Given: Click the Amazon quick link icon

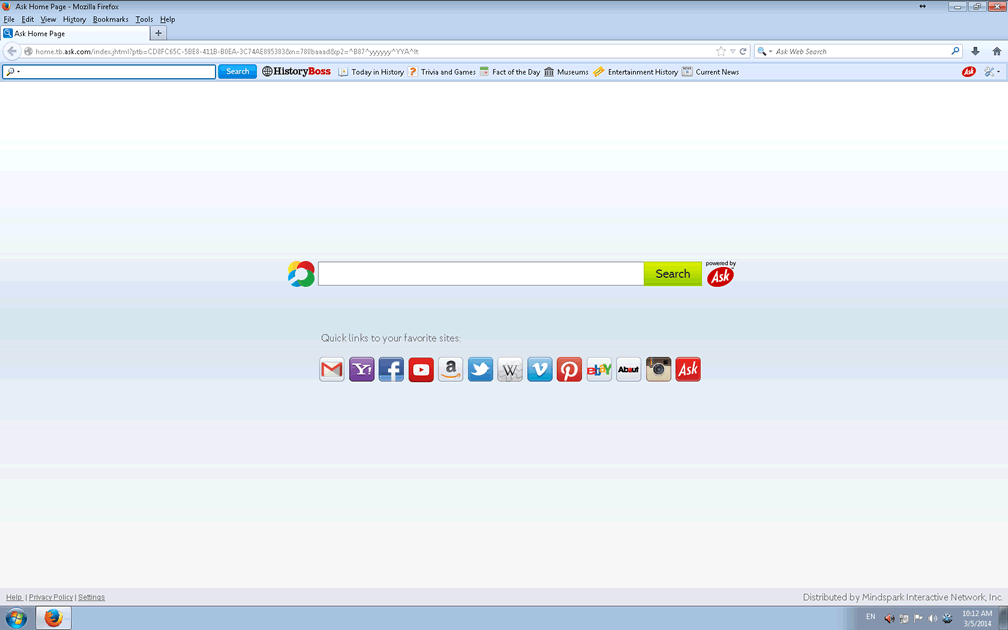Looking at the screenshot, I should pyautogui.click(x=451, y=370).
